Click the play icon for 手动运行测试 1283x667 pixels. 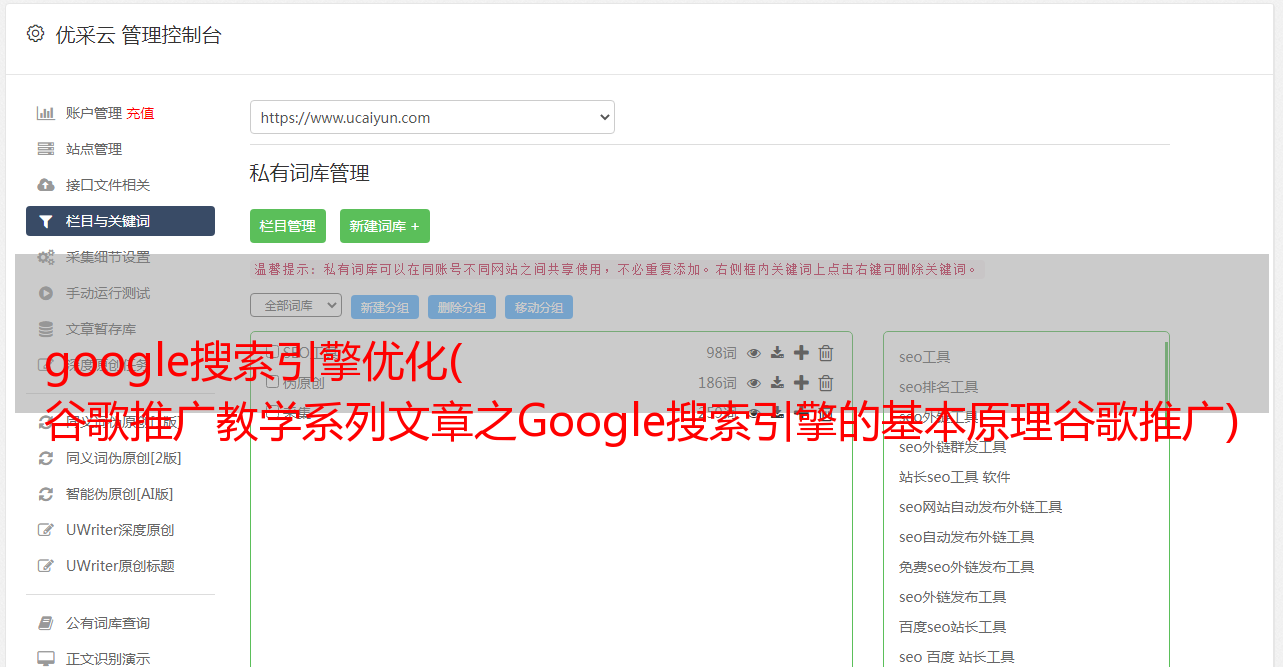[x=46, y=293]
